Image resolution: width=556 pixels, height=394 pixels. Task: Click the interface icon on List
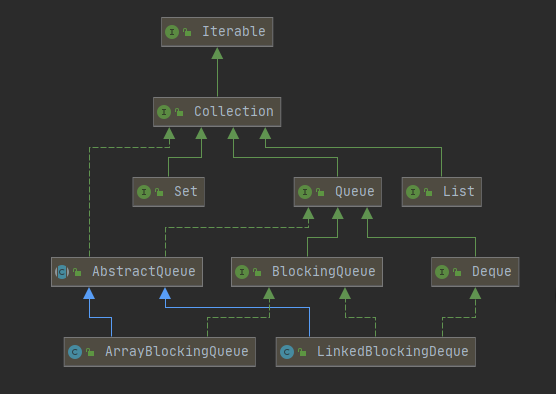click(413, 192)
